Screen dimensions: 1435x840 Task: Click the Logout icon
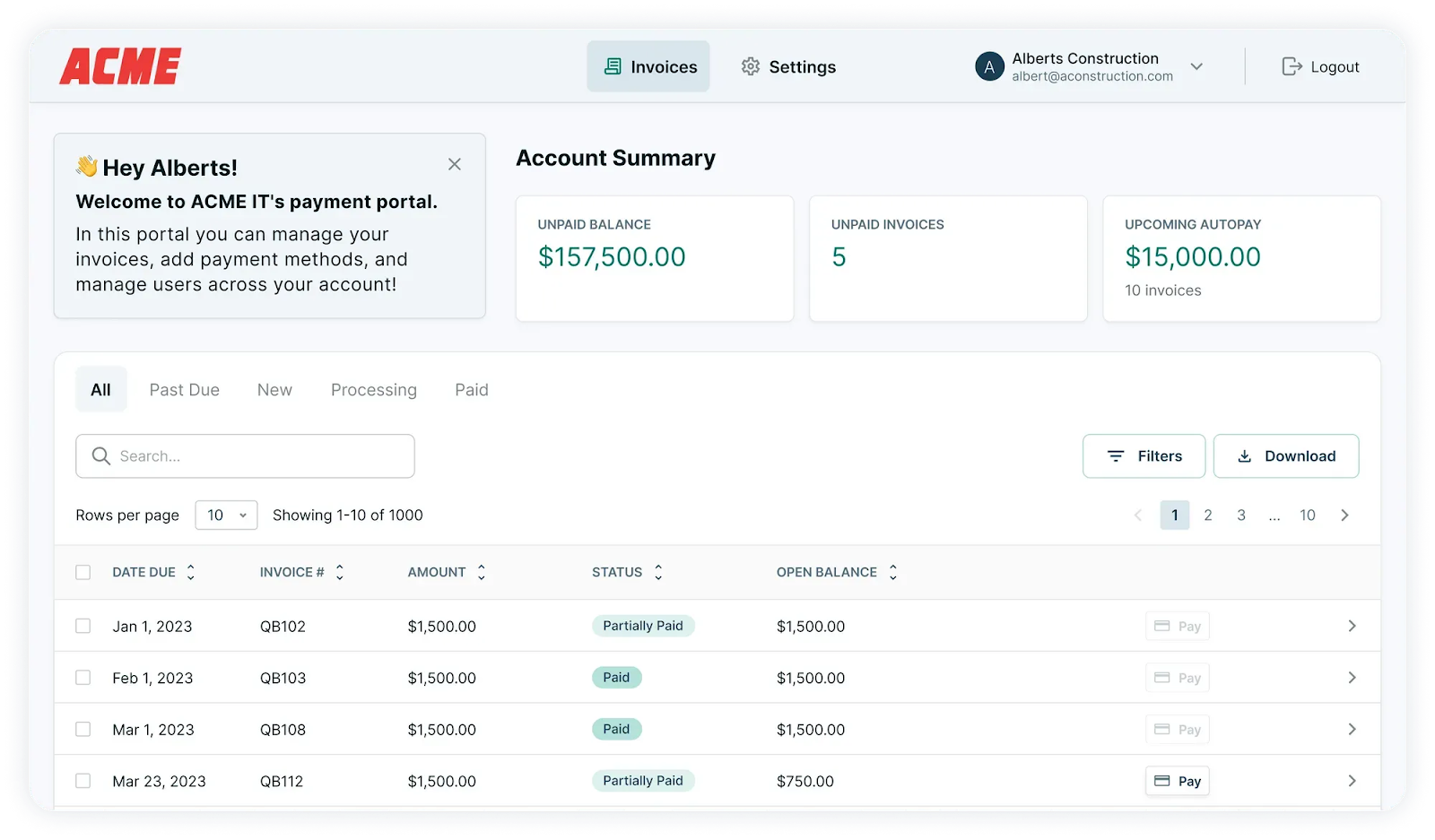click(1291, 66)
